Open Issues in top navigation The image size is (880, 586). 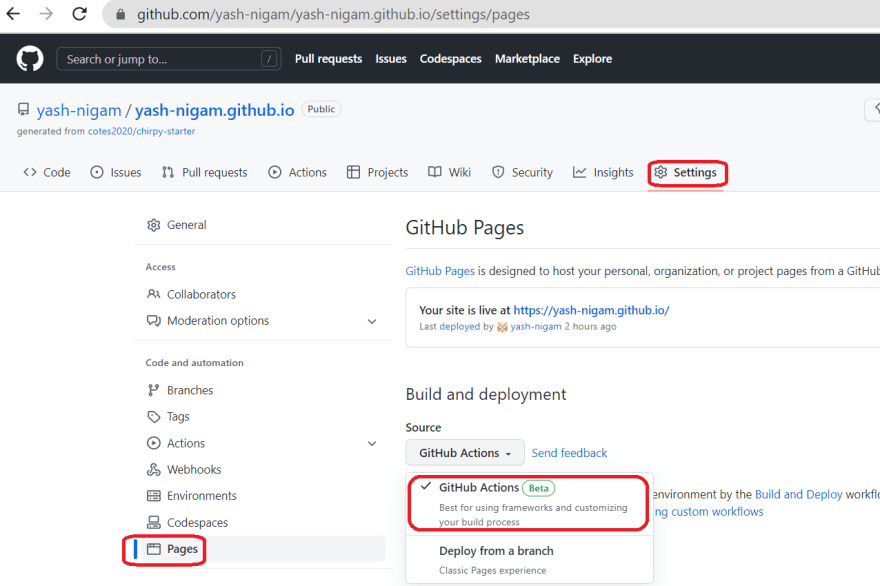coord(391,58)
